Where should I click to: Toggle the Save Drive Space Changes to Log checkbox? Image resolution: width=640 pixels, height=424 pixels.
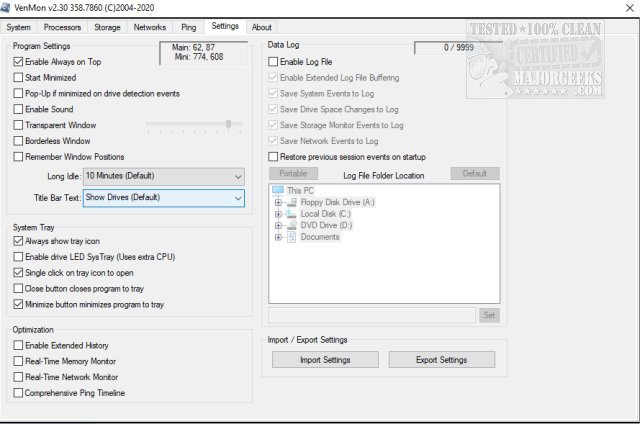273,109
